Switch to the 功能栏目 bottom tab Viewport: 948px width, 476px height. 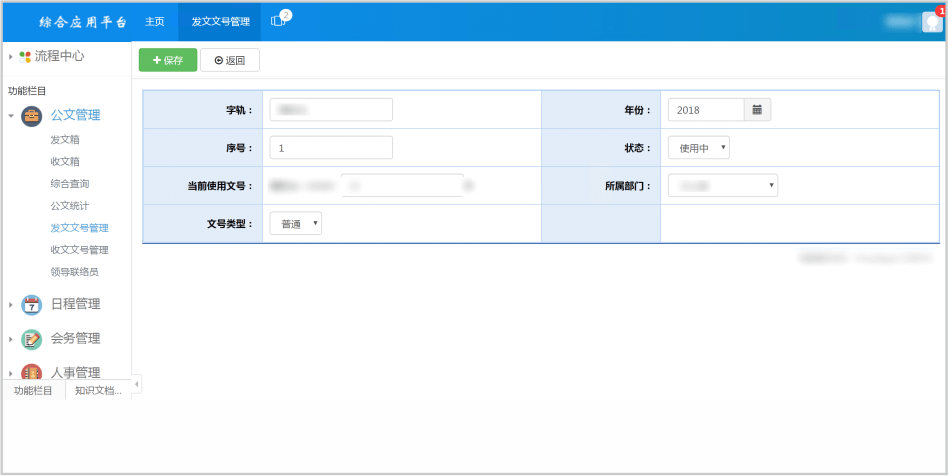point(33,391)
